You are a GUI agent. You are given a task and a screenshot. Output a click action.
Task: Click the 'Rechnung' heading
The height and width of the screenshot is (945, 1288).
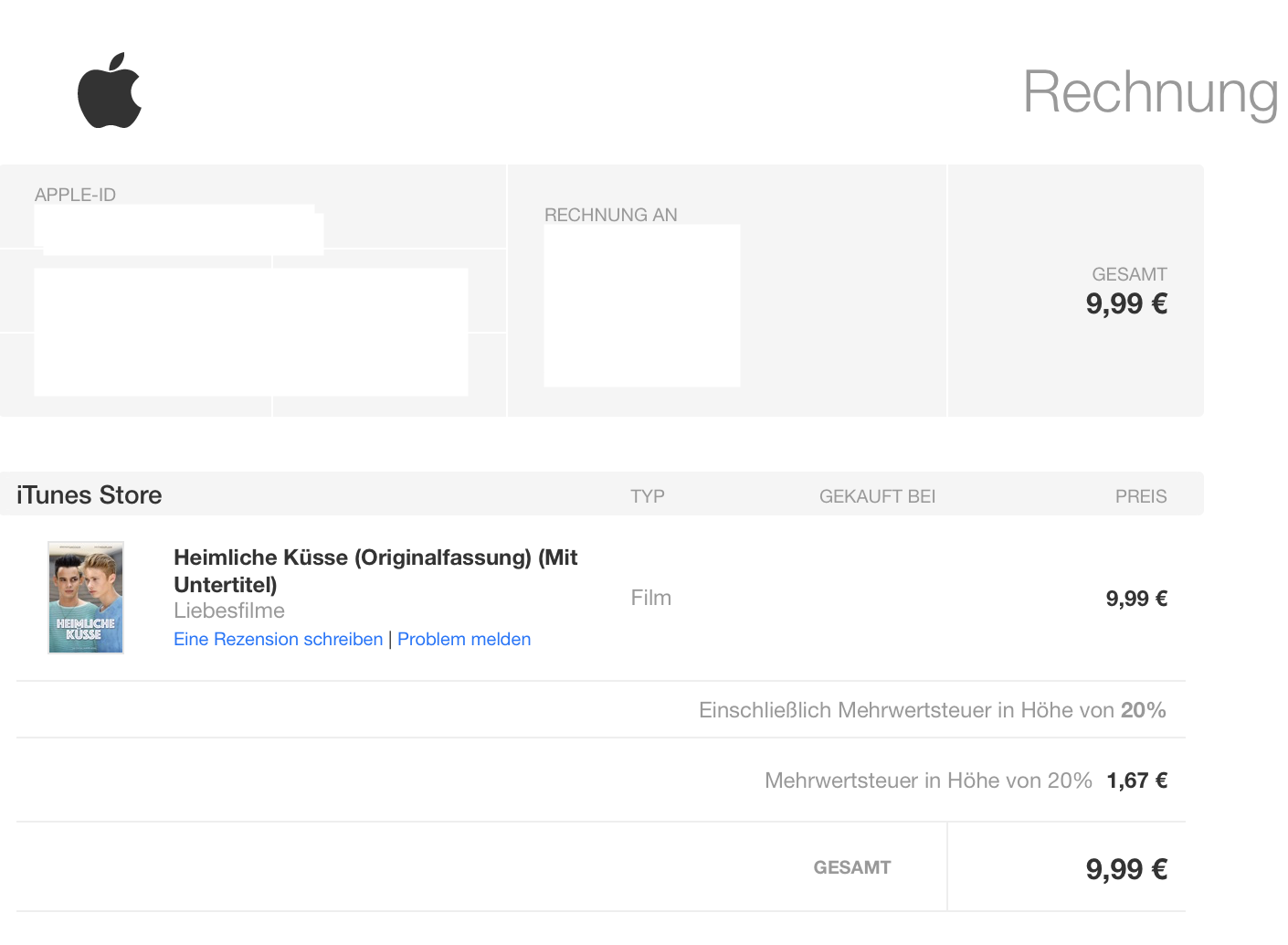click(x=1150, y=92)
